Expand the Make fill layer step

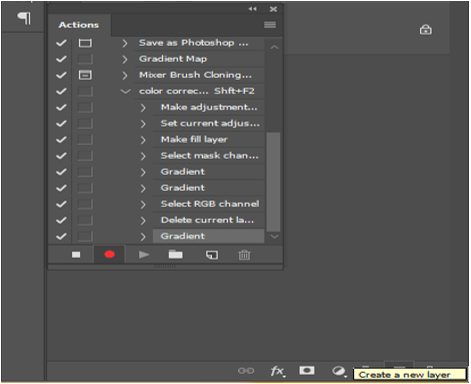[x=143, y=140]
